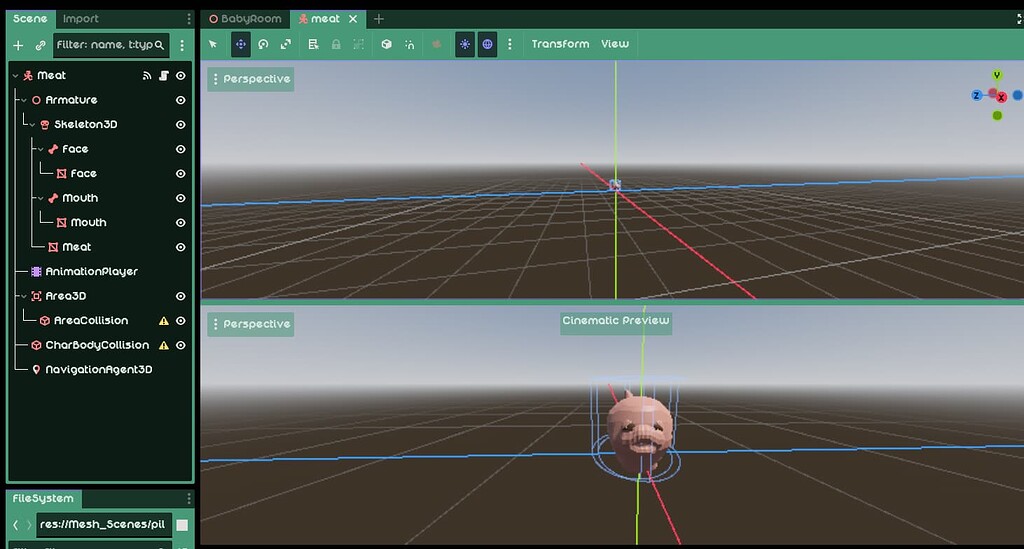Viewport: 1024px width, 549px height.
Task: Close the meat scene tab
Action: [353, 19]
